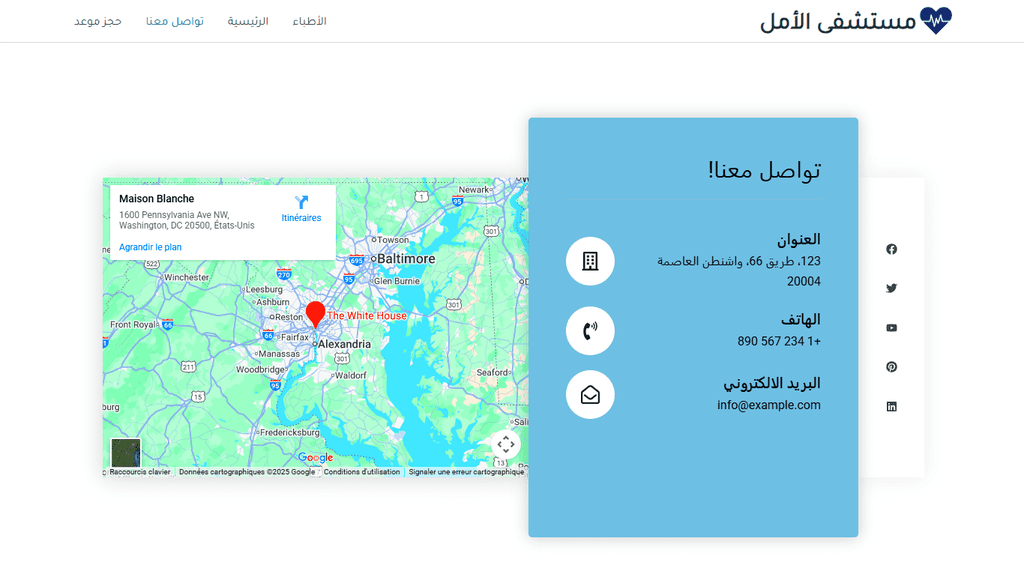Click the Winchester map label
This screenshot has height=562, width=1024.
tap(187, 277)
